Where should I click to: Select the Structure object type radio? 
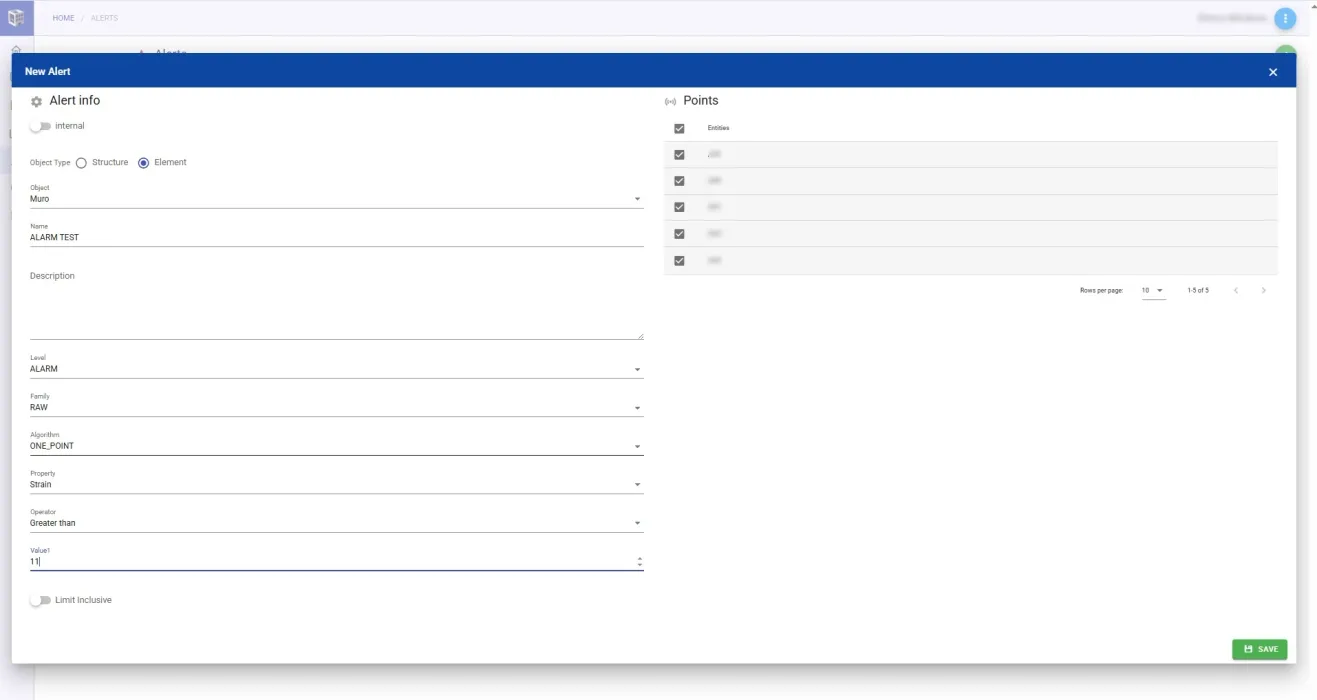pyautogui.click(x=81, y=163)
